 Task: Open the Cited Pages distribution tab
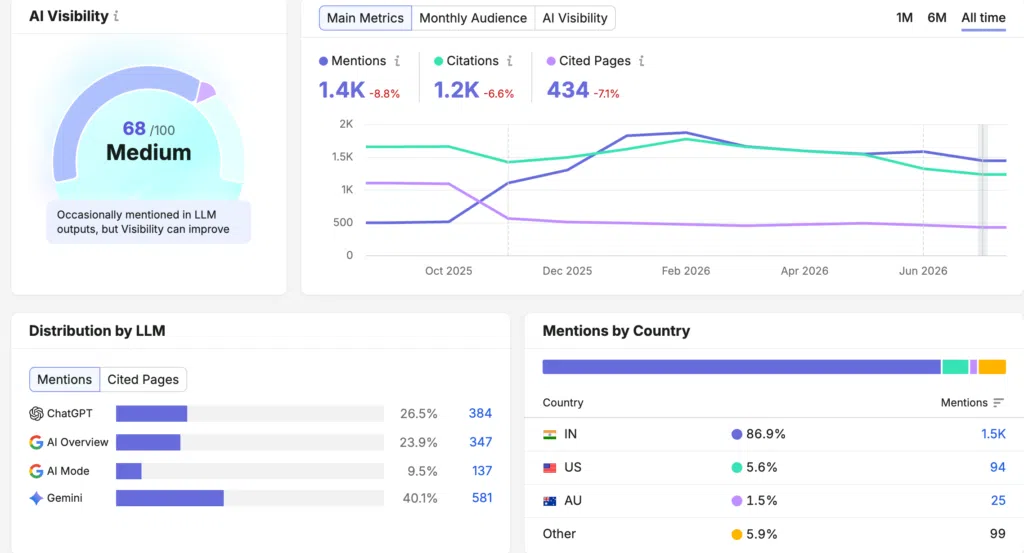point(143,379)
